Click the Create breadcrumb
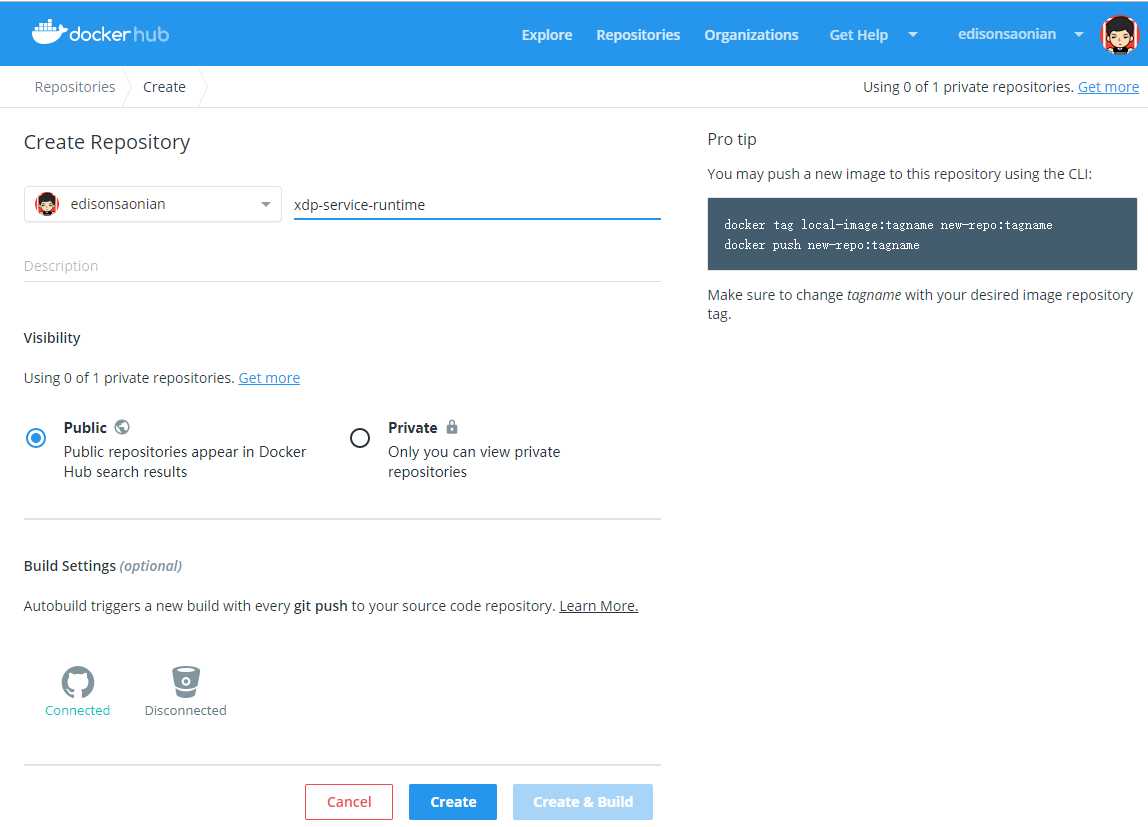Image resolution: width=1148 pixels, height=827 pixels. pyautogui.click(x=164, y=87)
